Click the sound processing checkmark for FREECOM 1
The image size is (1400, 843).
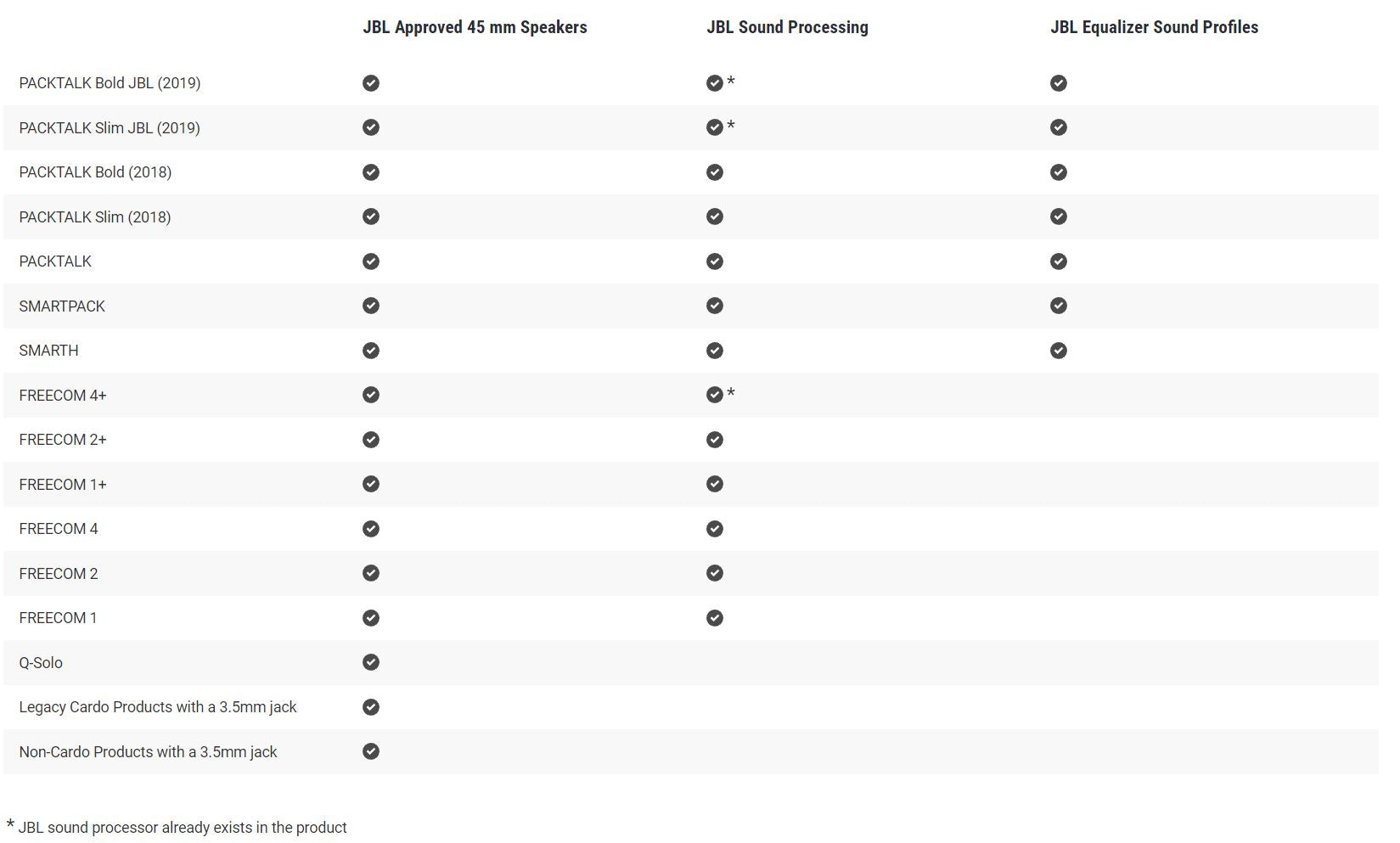(715, 618)
